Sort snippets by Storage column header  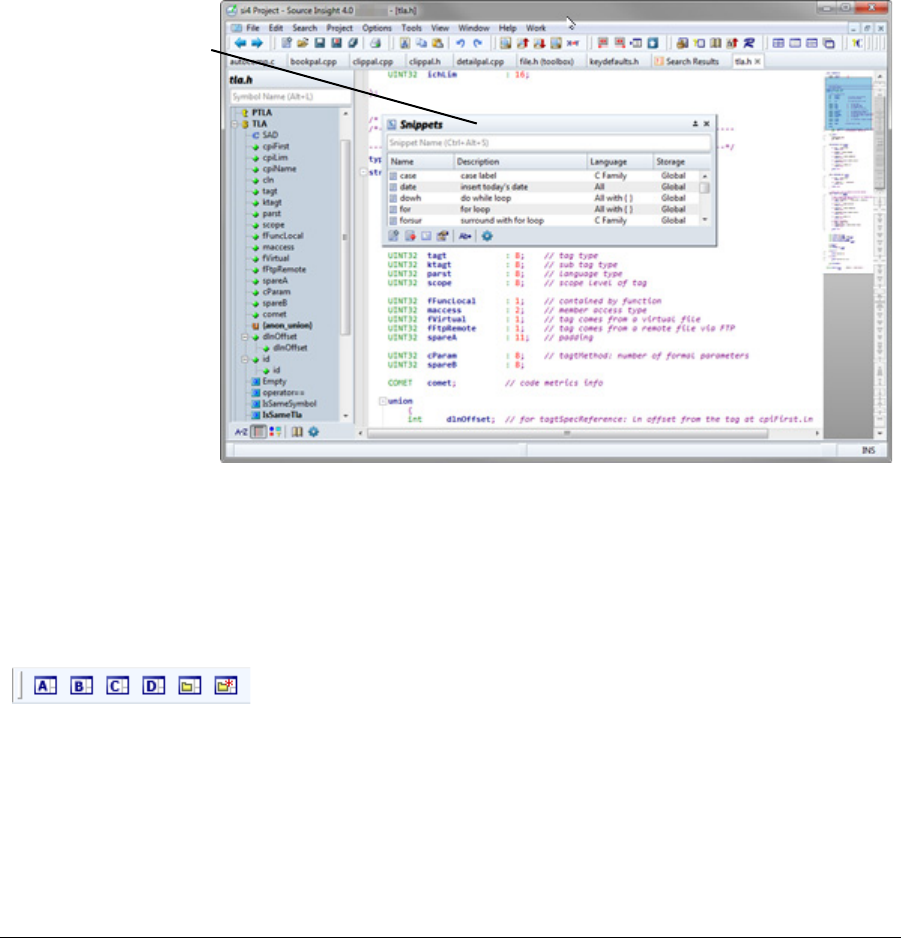tap(682, 162)
